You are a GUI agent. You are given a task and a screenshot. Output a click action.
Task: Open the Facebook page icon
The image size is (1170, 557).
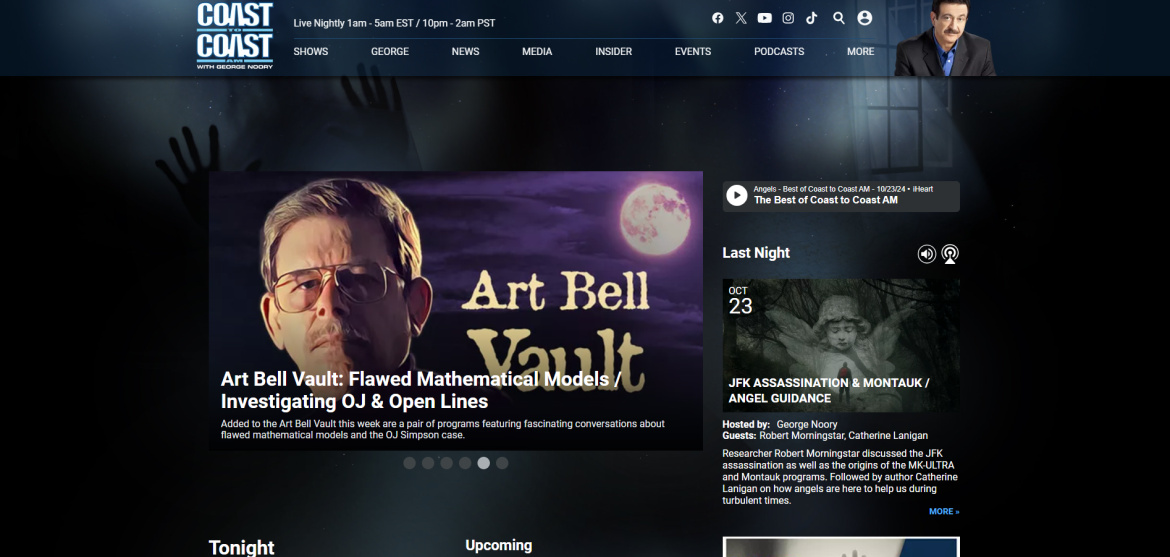click(717, 18)
